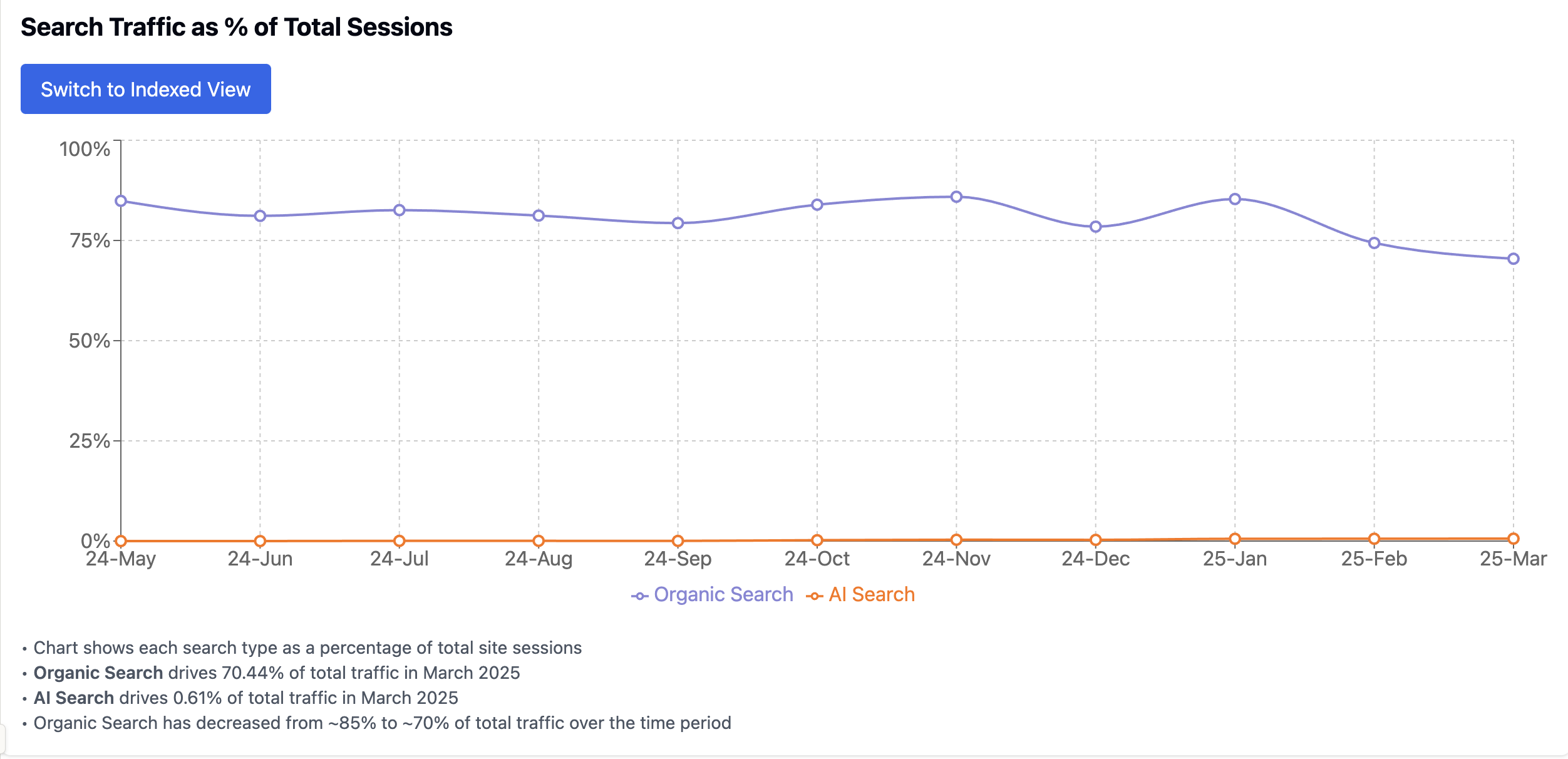Click Switch to Indexed View
This screenshot has width=1568, height=759.
coord(145,88)
